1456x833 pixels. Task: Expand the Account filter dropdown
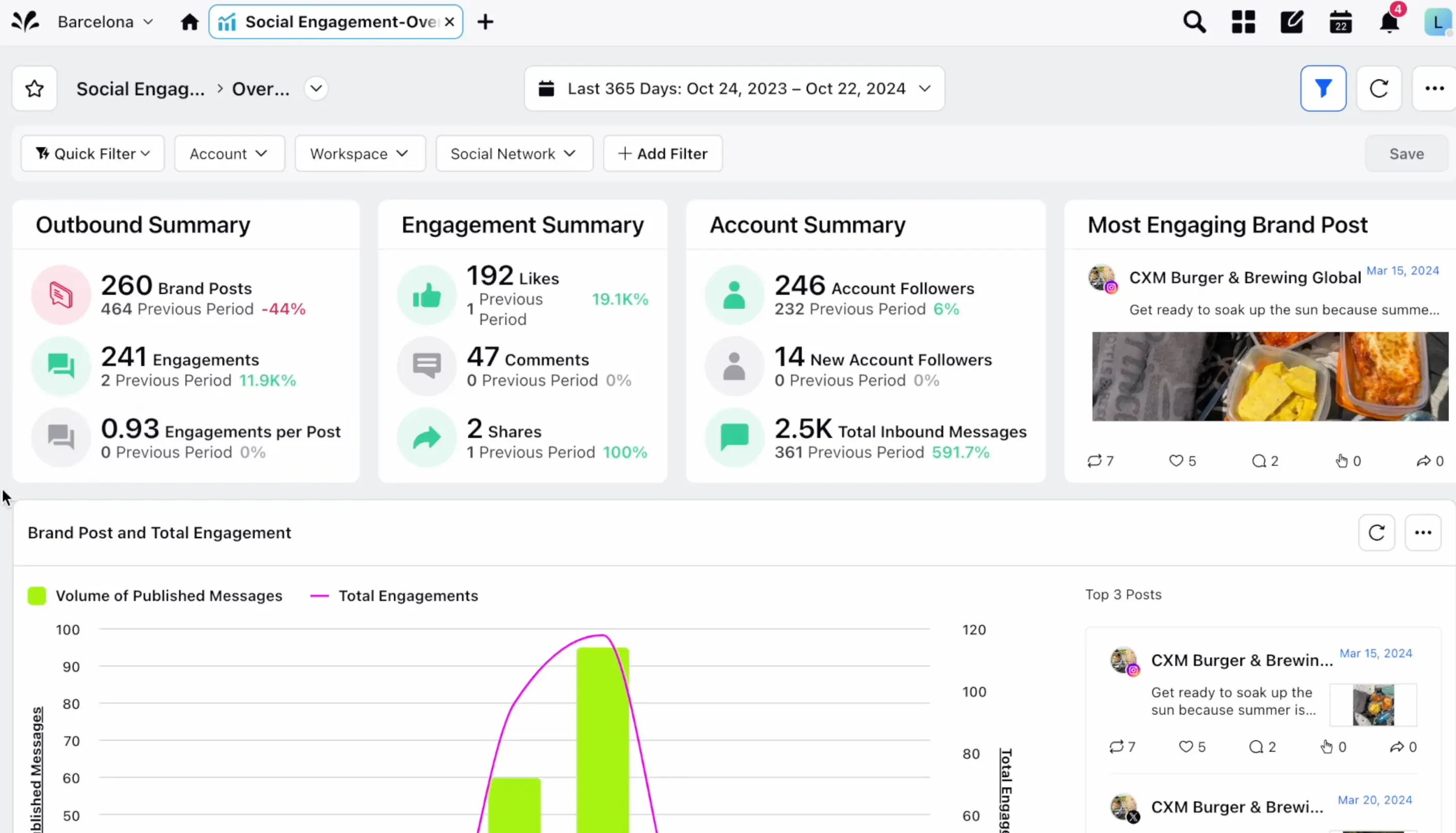pyautogui.click(x=229, y=153)
